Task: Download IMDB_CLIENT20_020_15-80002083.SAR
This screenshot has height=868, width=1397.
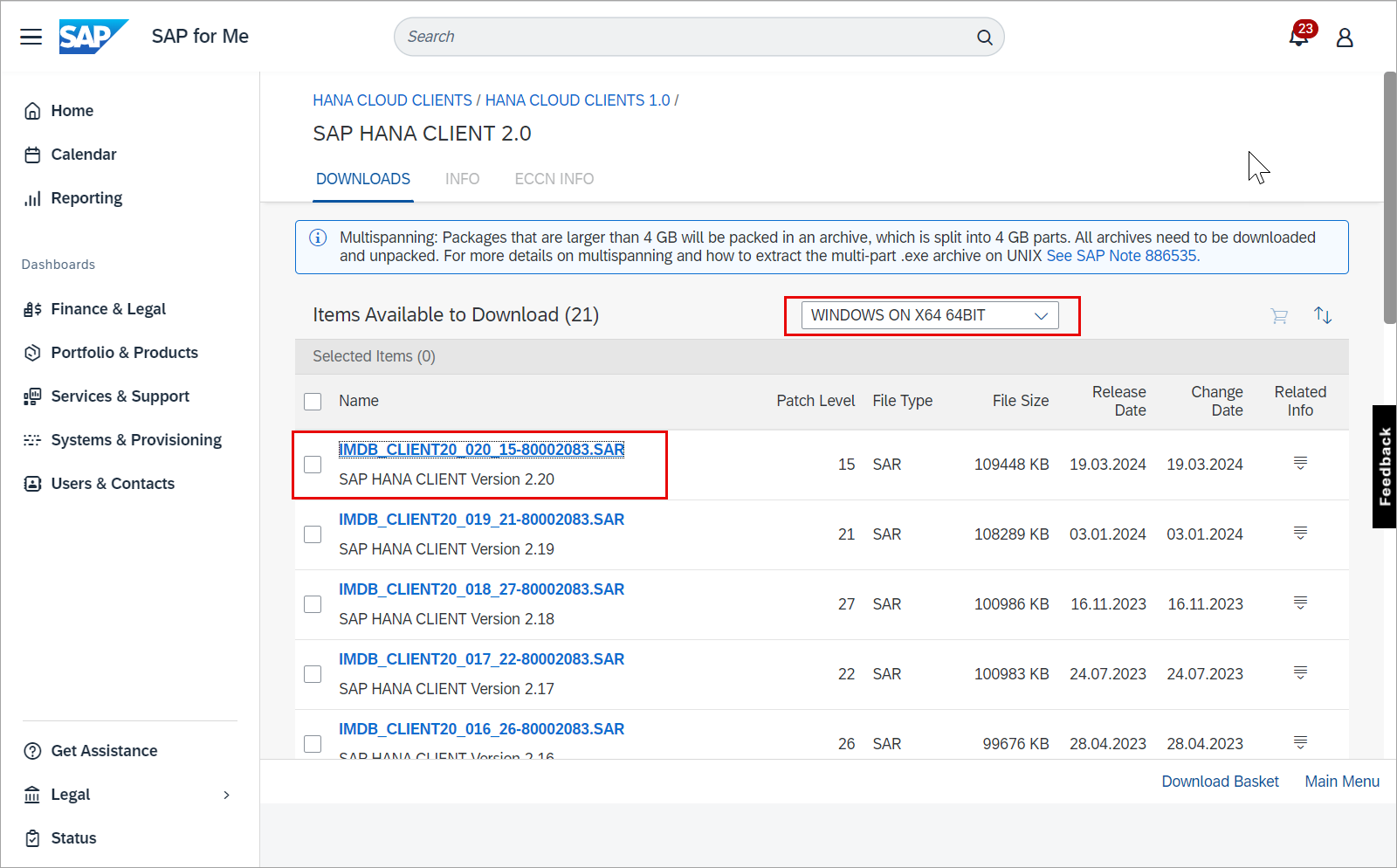Action: [x=481, y=450]
